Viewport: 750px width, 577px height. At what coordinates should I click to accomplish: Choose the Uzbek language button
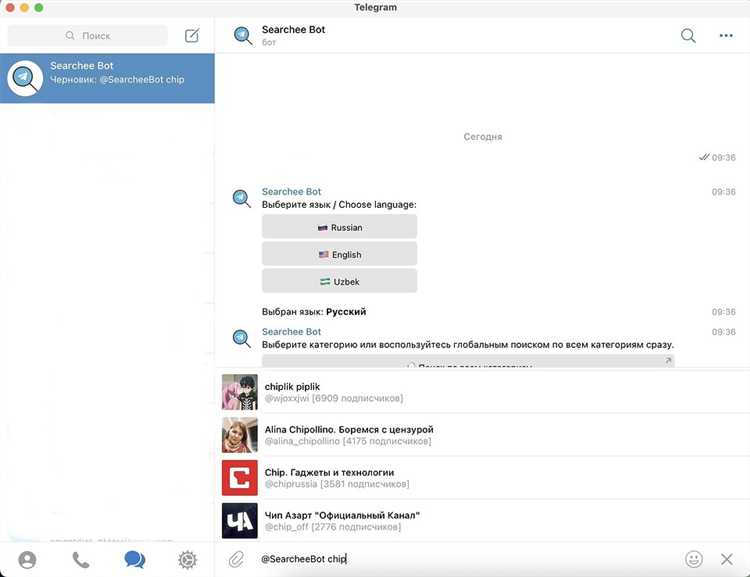pyautogui.click(x=340, y=281)
